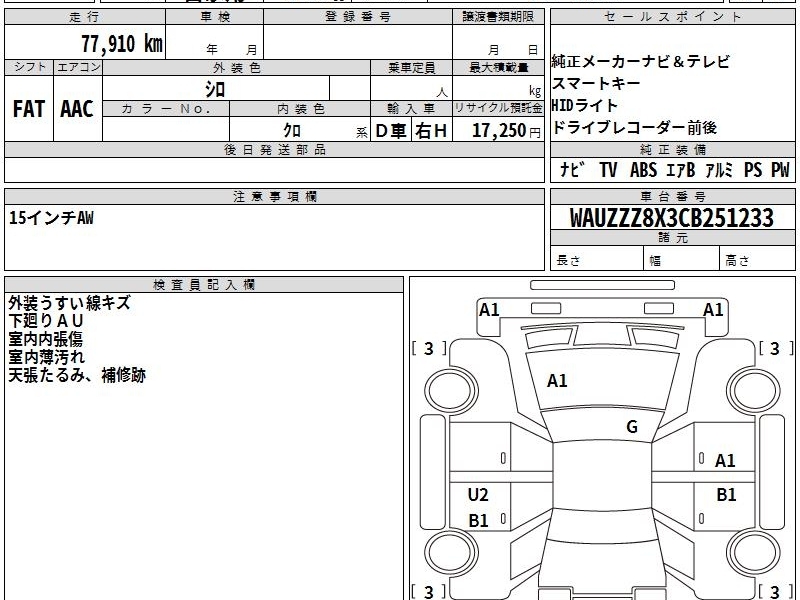Select the スマートキー sales point

point(596,83)
